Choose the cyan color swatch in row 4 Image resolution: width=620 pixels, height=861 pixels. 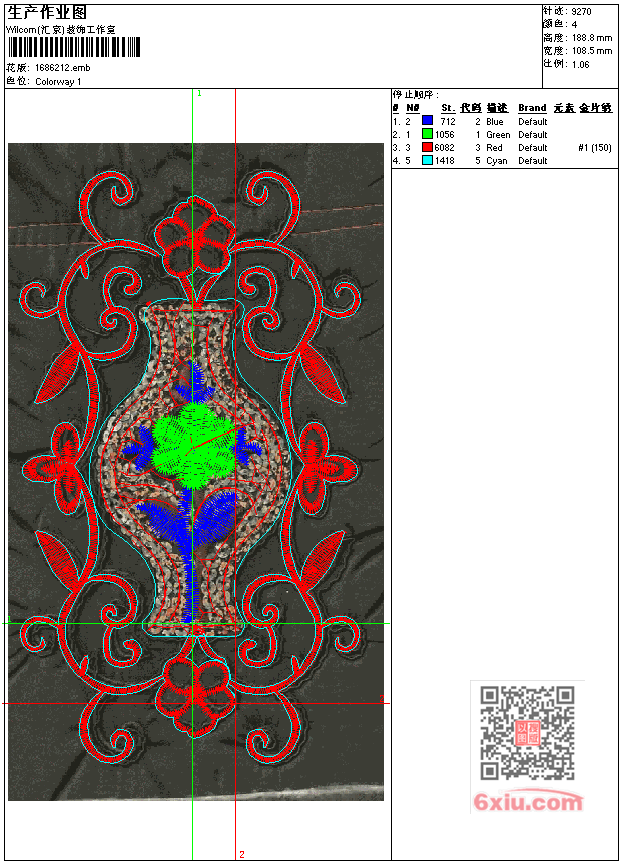427,161
